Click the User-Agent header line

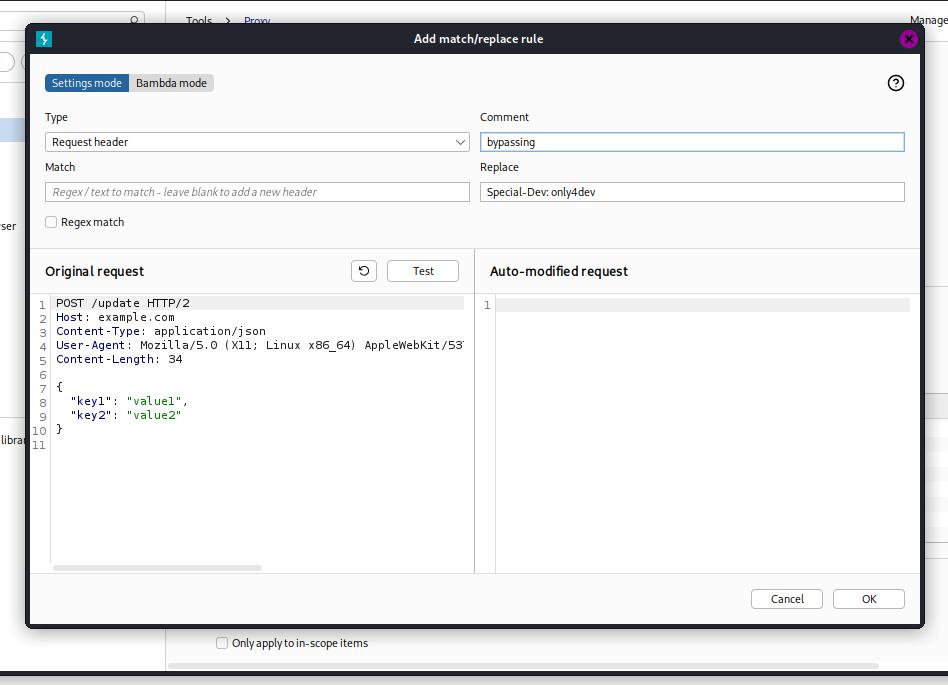coord(259,345)
